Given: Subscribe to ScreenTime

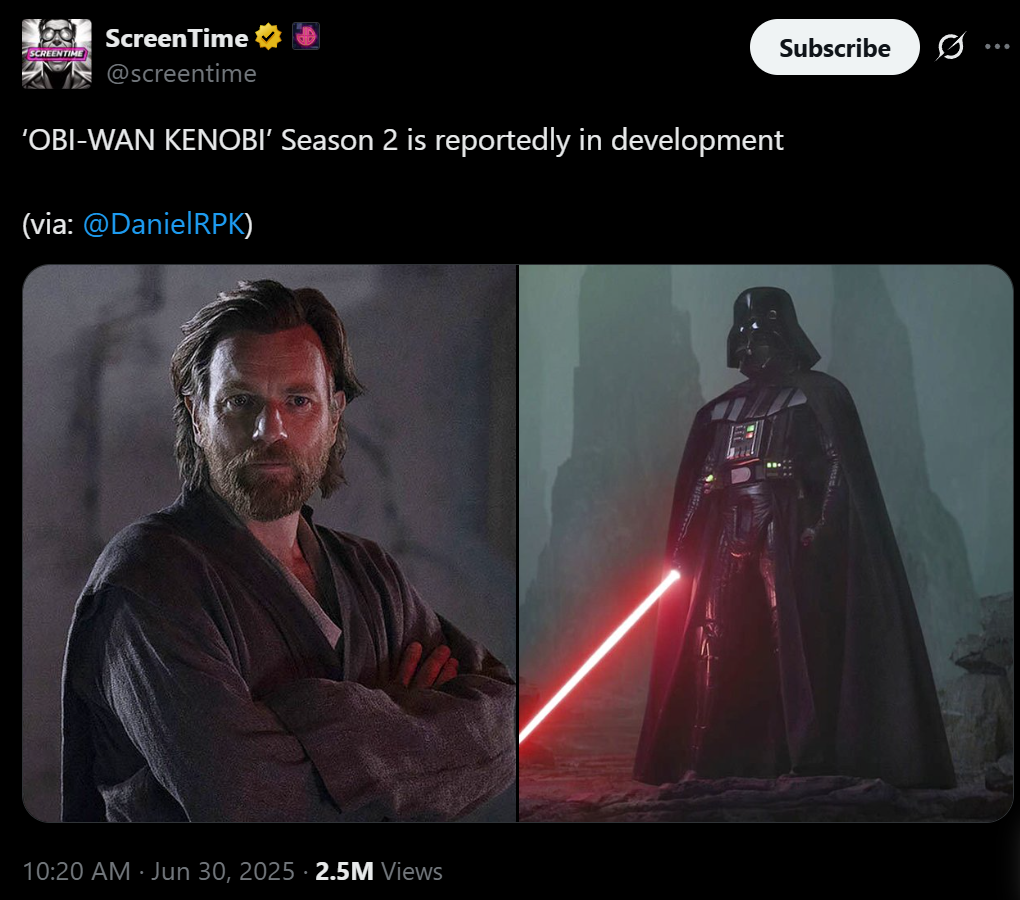Looking at the screenshot, I should (835, 47).
